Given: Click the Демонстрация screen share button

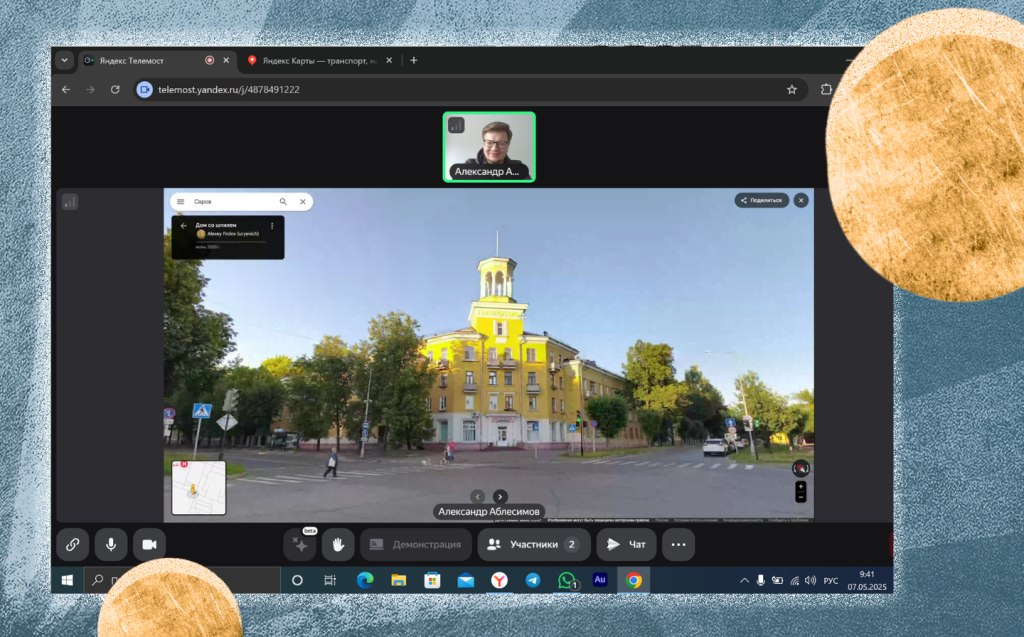Looking at the screenshot, I should point(416,544).
